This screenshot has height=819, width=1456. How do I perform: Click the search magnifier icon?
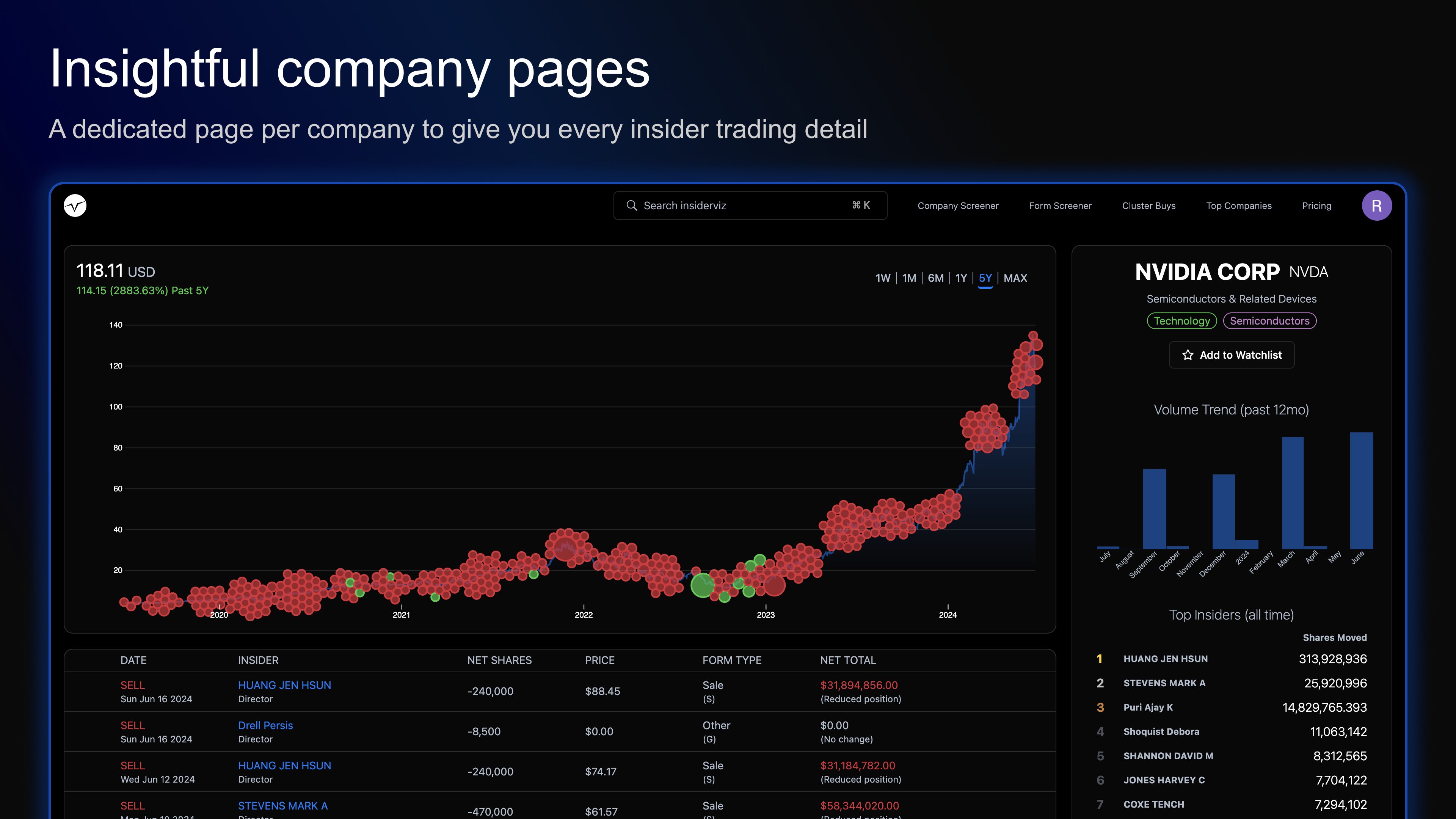[631, 205]
